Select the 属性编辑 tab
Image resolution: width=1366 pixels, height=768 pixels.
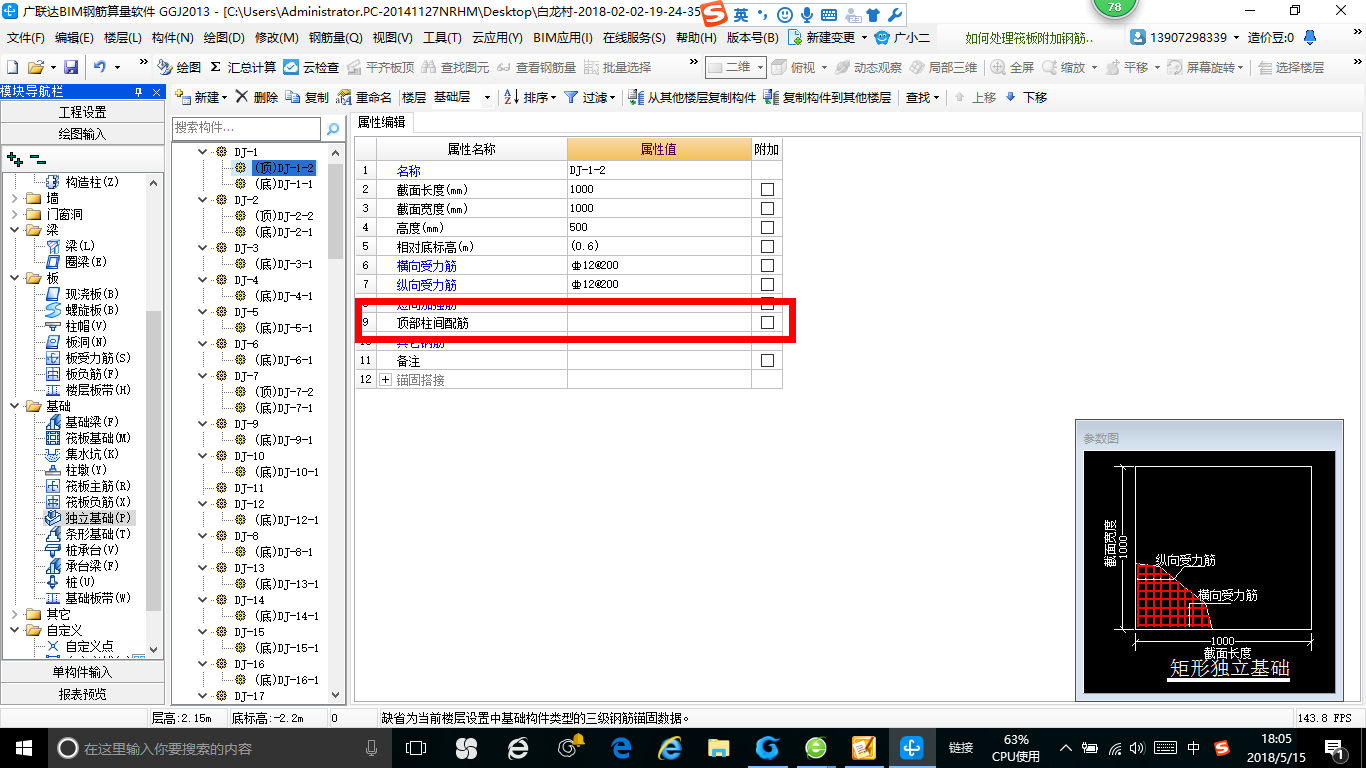(x=382, y=122)
